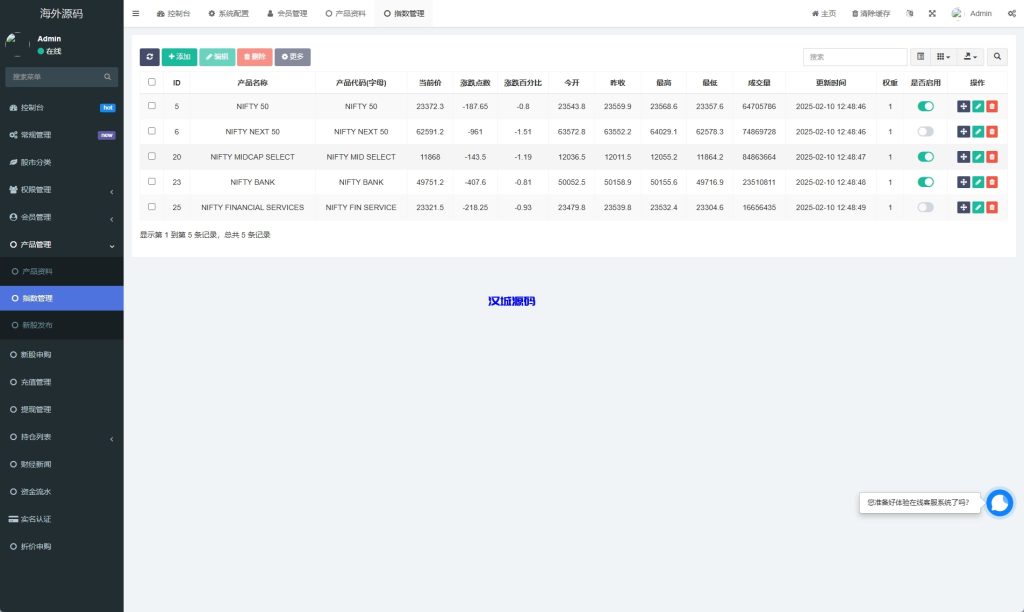Open the 更多 dropdown in the toolbar

point(290,57)
